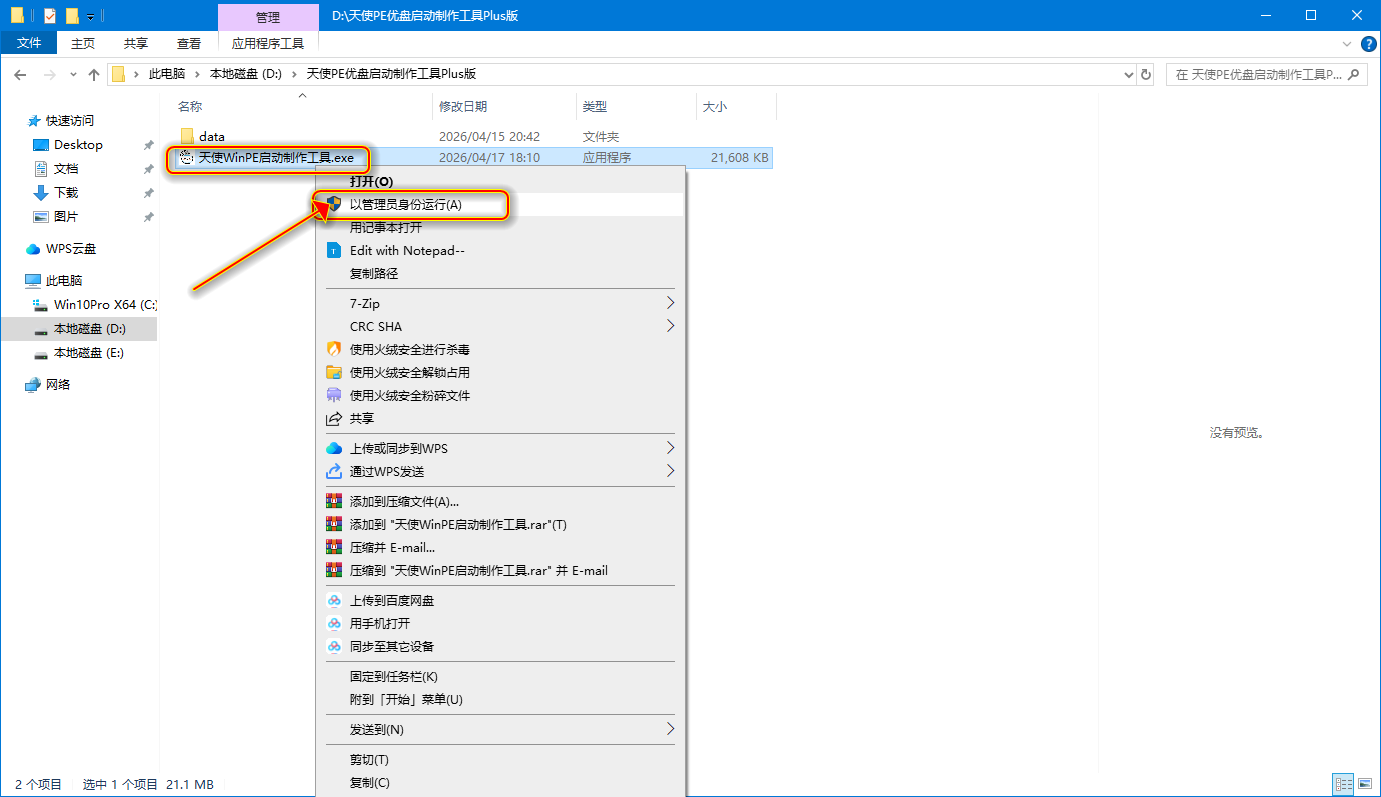This screenshot has height=797, width=1381.
Task: Click the Share (共享) icon
Action: (334, 418)
